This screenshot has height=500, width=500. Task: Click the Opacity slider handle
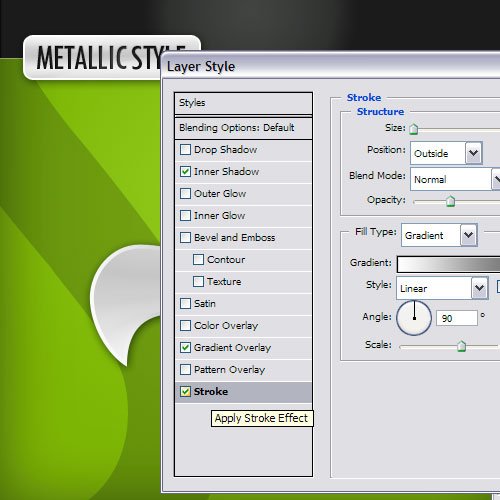[450, 201]
